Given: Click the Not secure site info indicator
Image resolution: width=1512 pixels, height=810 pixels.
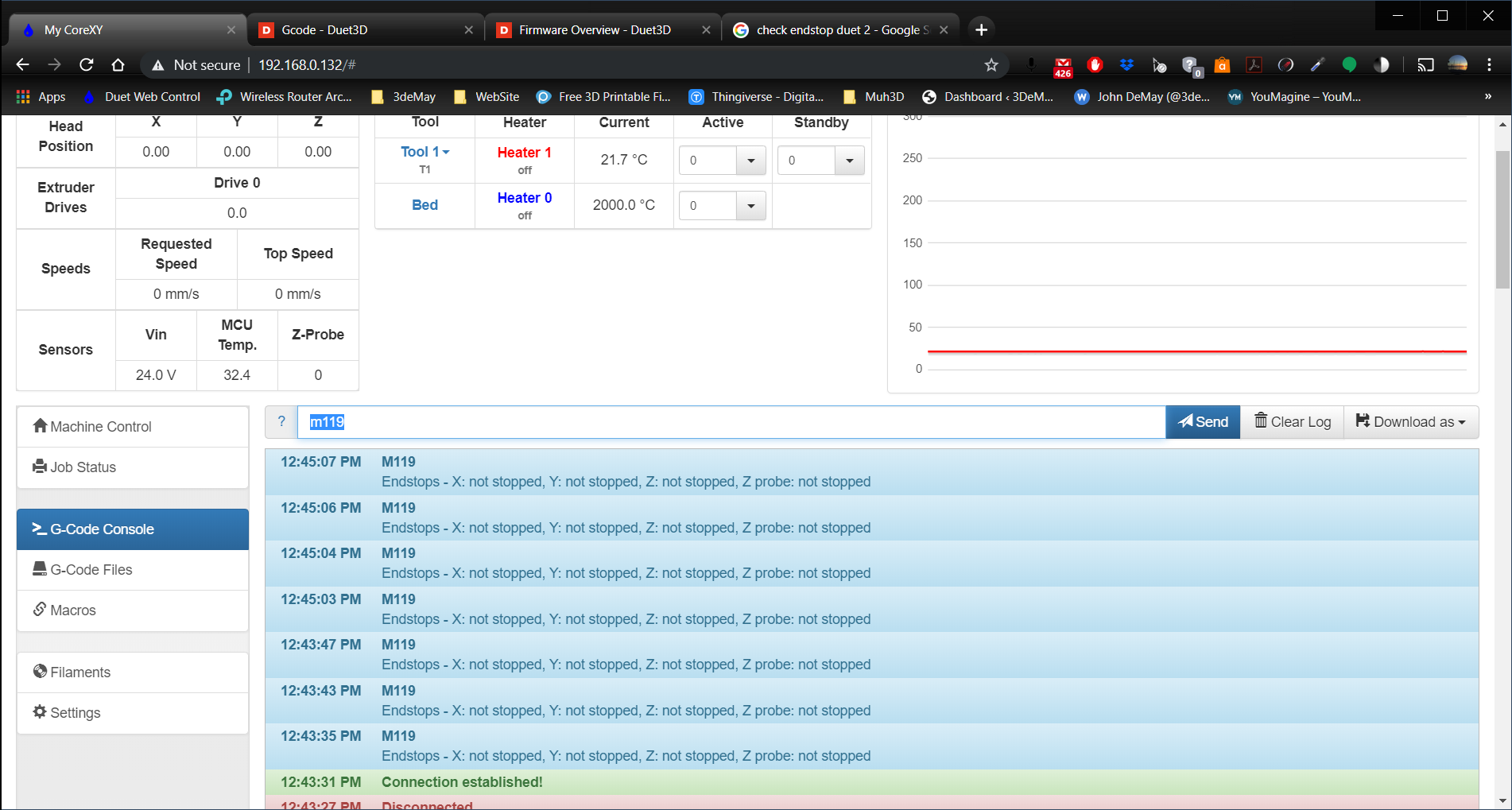Looking at the screenshot, I should (x=196, y=65).
